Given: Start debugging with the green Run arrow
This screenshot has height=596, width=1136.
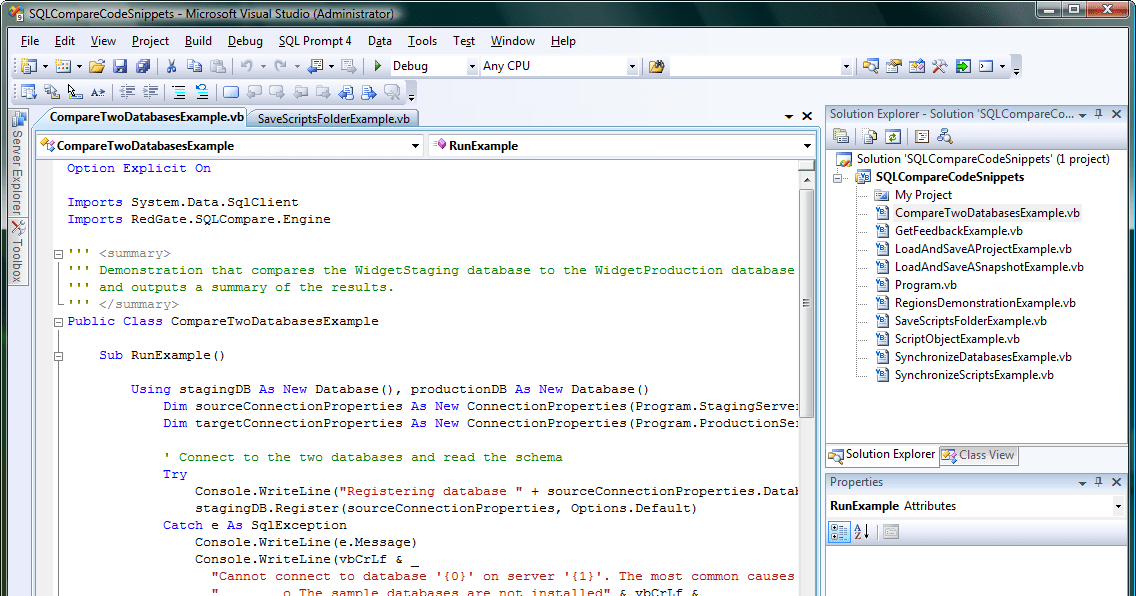Looking at the screenshot, I should [376, 67].
